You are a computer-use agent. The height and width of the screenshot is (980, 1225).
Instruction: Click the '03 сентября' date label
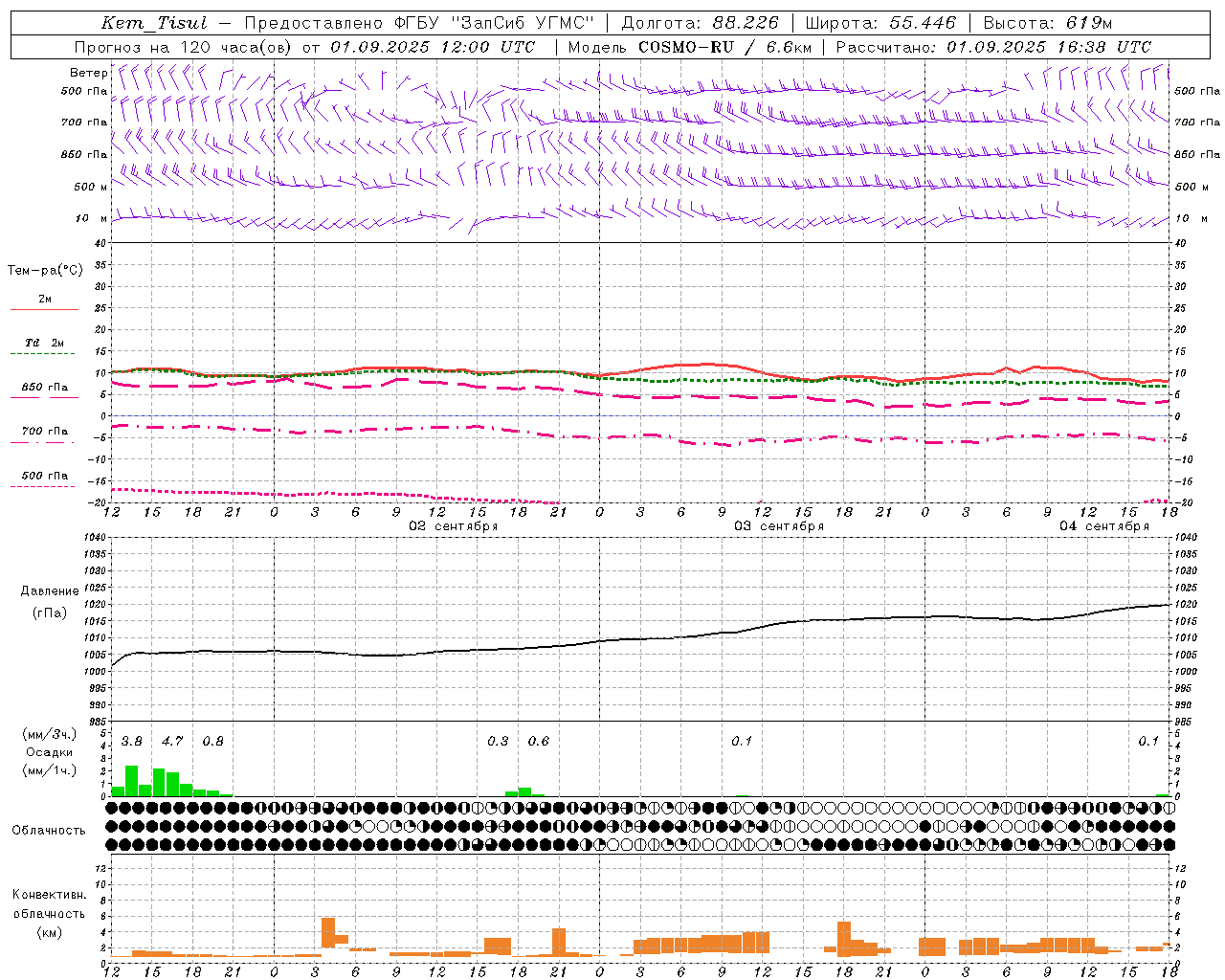[779, 526]
